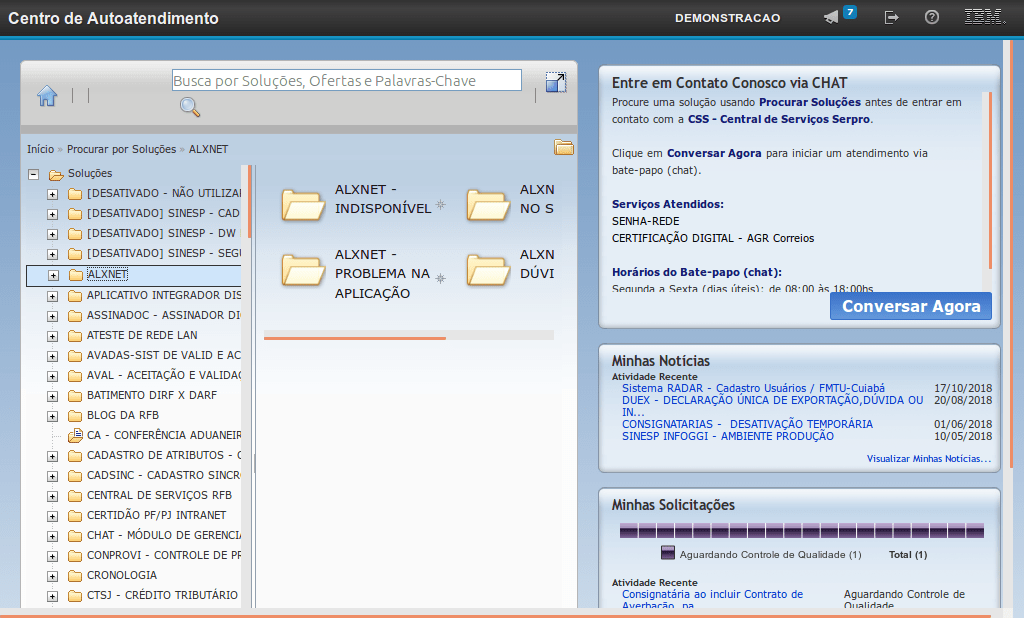
Task: Click the Conversar Agora button
Action: tap(911, 306)
